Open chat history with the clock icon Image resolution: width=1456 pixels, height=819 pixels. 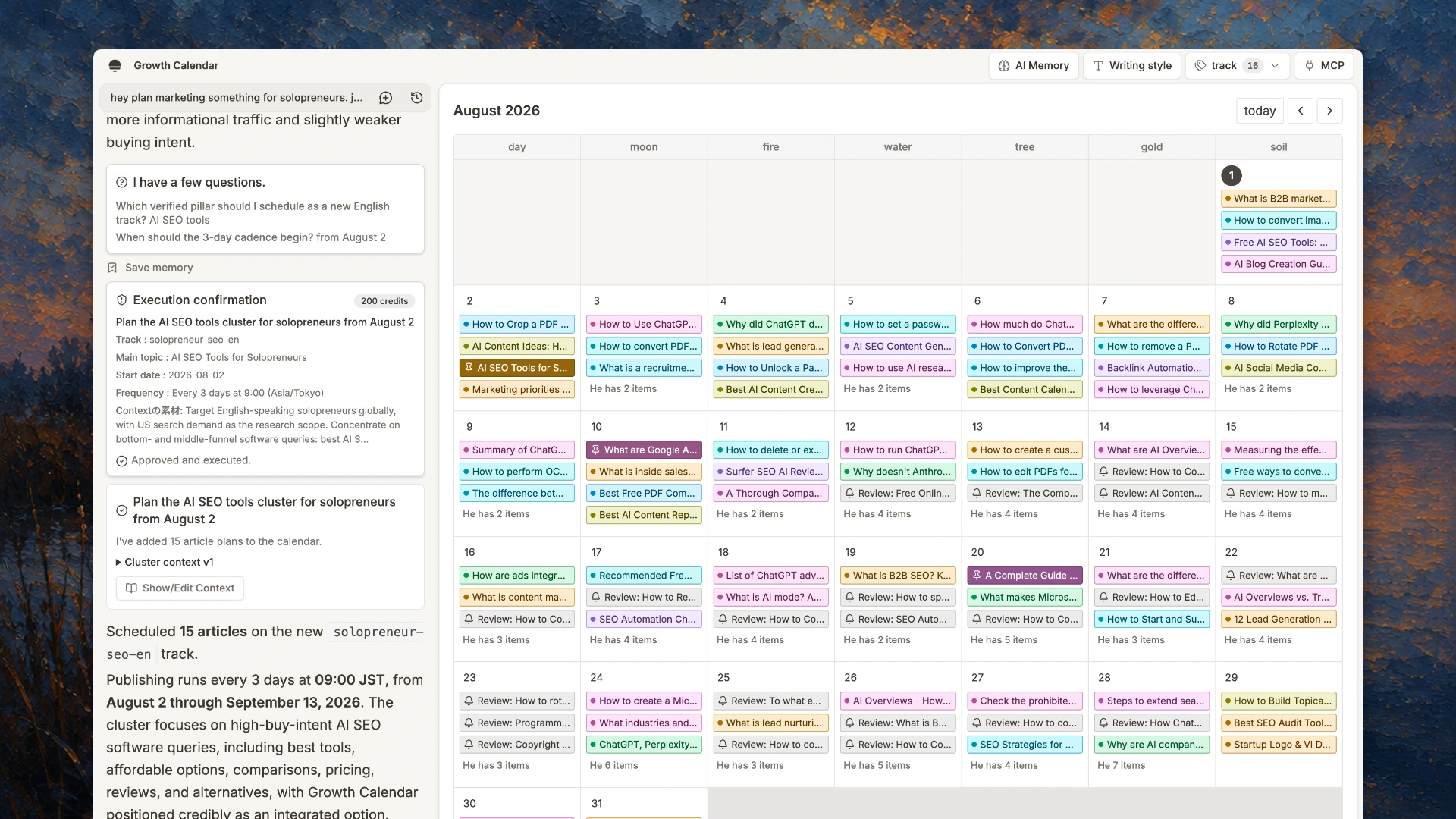coord(416,98)
